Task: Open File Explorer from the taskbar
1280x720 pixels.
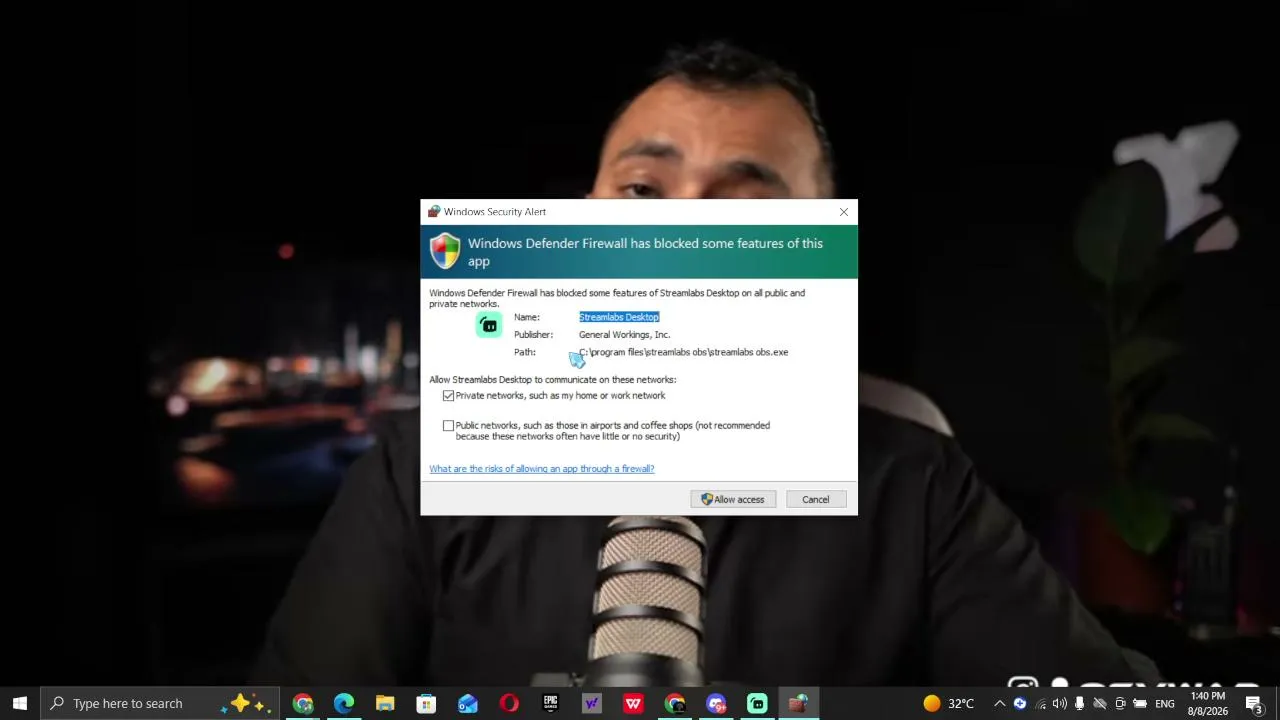Action: 385,703
